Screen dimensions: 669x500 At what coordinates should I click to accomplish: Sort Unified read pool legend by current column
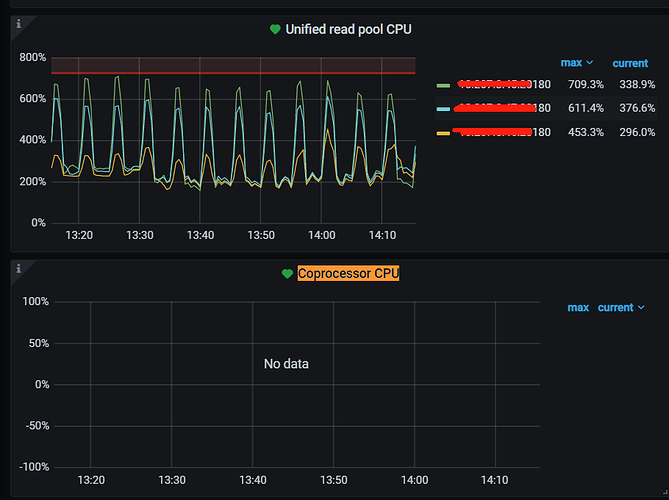point(630,64)
